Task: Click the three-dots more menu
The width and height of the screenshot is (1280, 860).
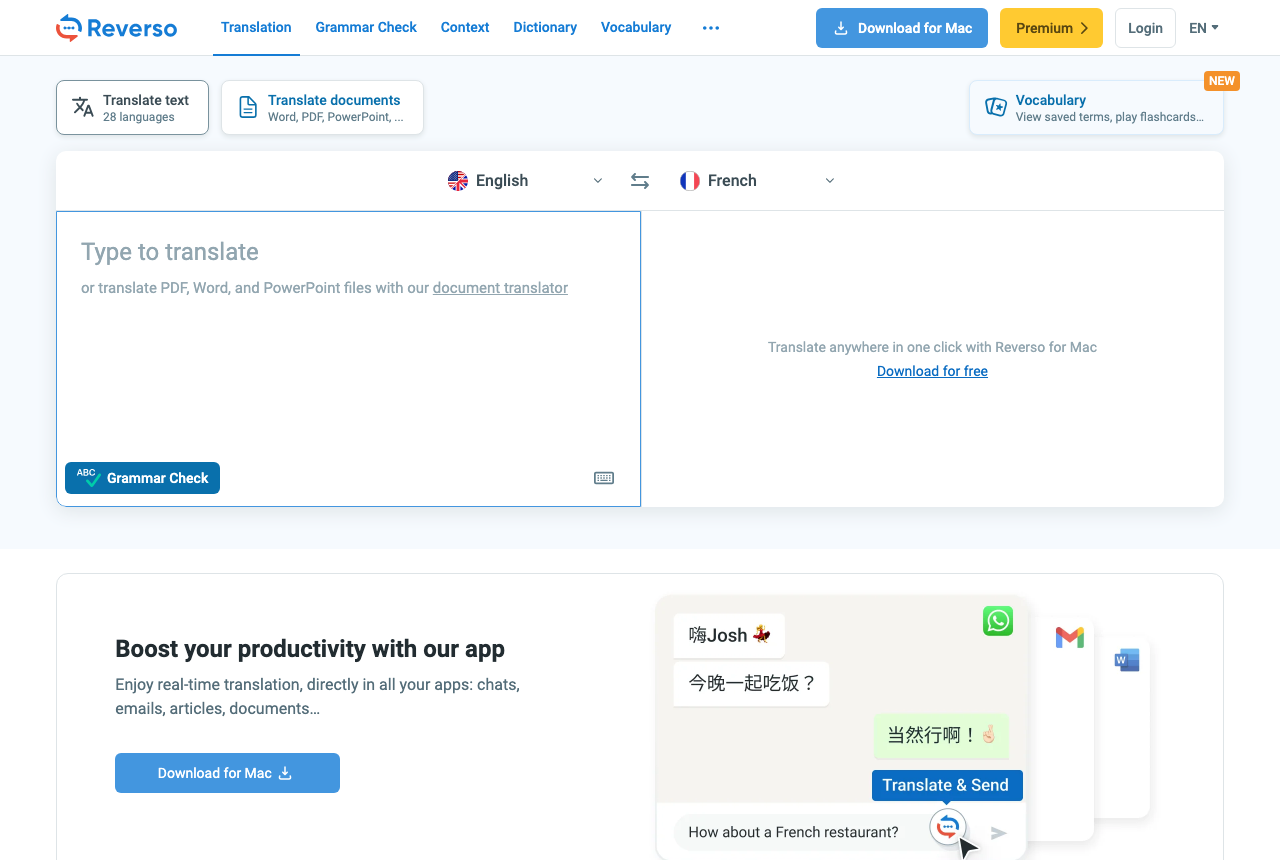Action: (x=711, y=28)
